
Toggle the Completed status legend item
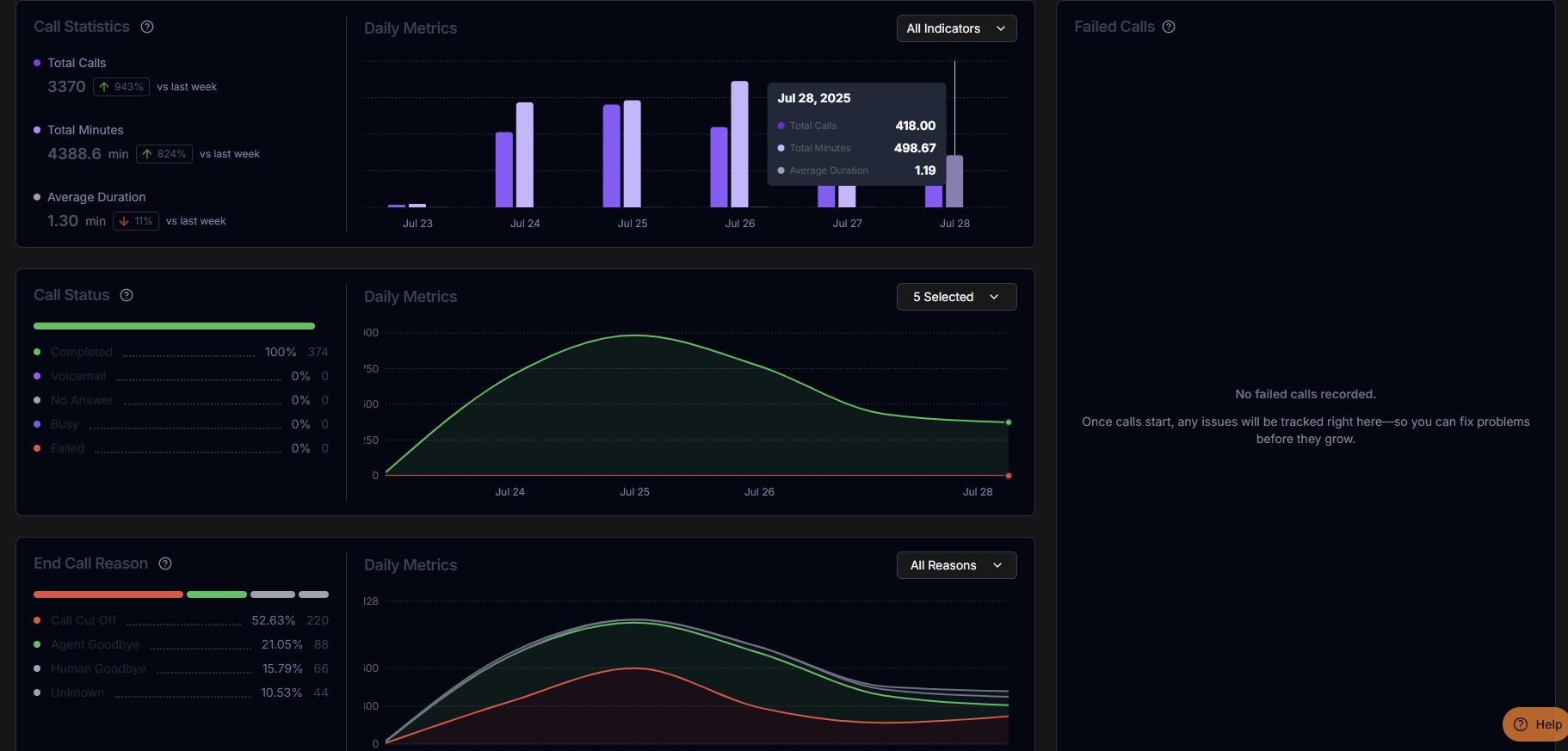pos(81,352)
